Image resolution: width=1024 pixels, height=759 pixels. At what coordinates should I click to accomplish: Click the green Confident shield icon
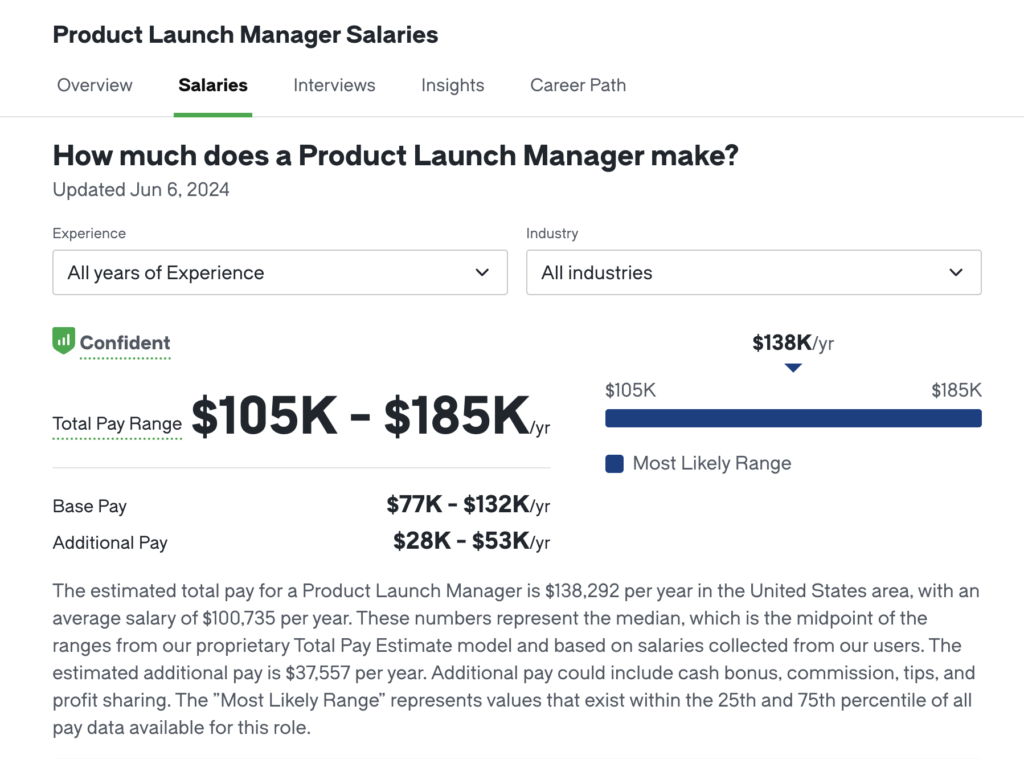click(63, 341)
